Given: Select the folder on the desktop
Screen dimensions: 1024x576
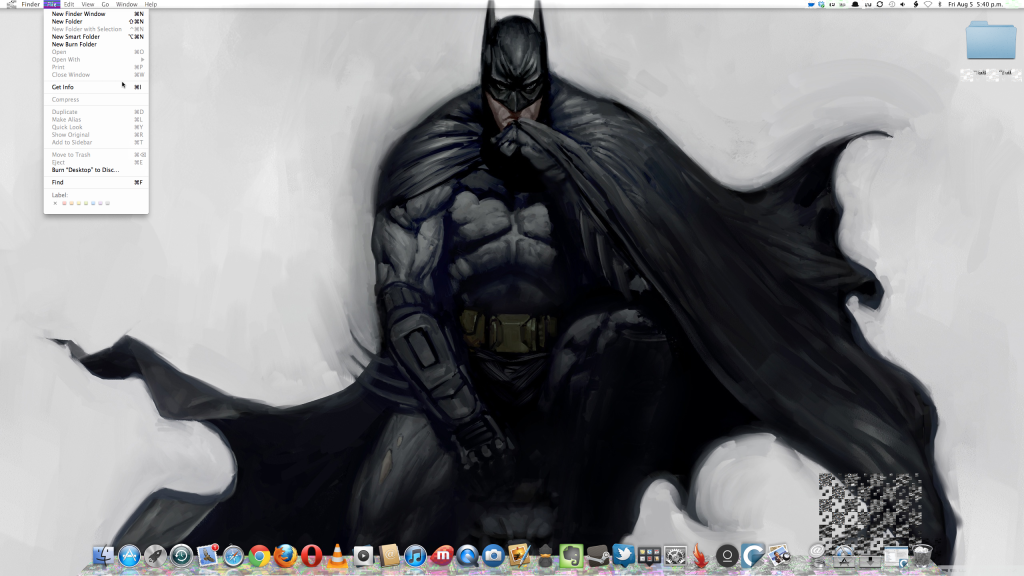Looking at the screenshot, I should (x=990, y=42).
